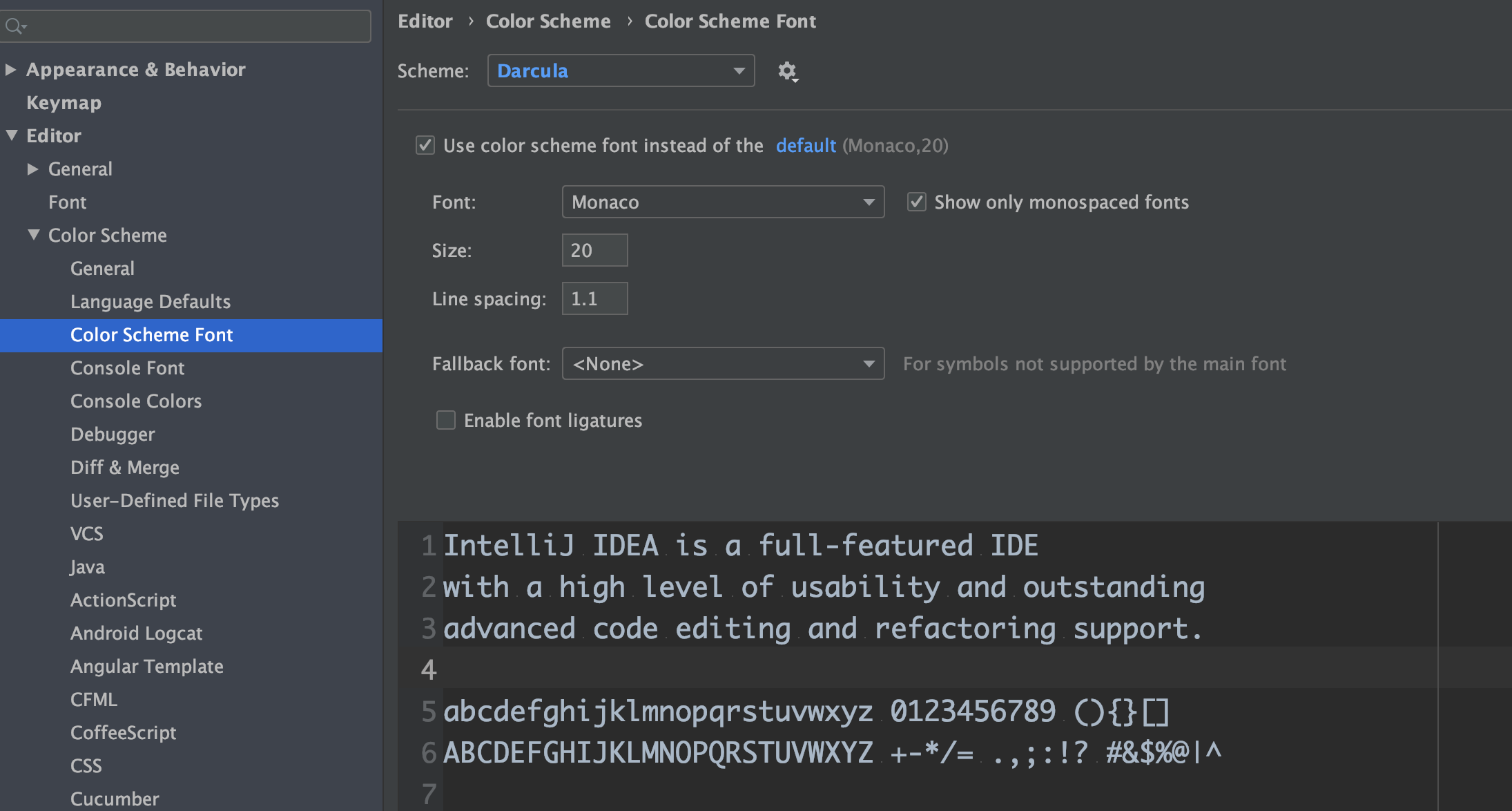Navigate to Editor via breadcrumb
The height and width of the screenshot is (811, 1512).
point(425,21)
